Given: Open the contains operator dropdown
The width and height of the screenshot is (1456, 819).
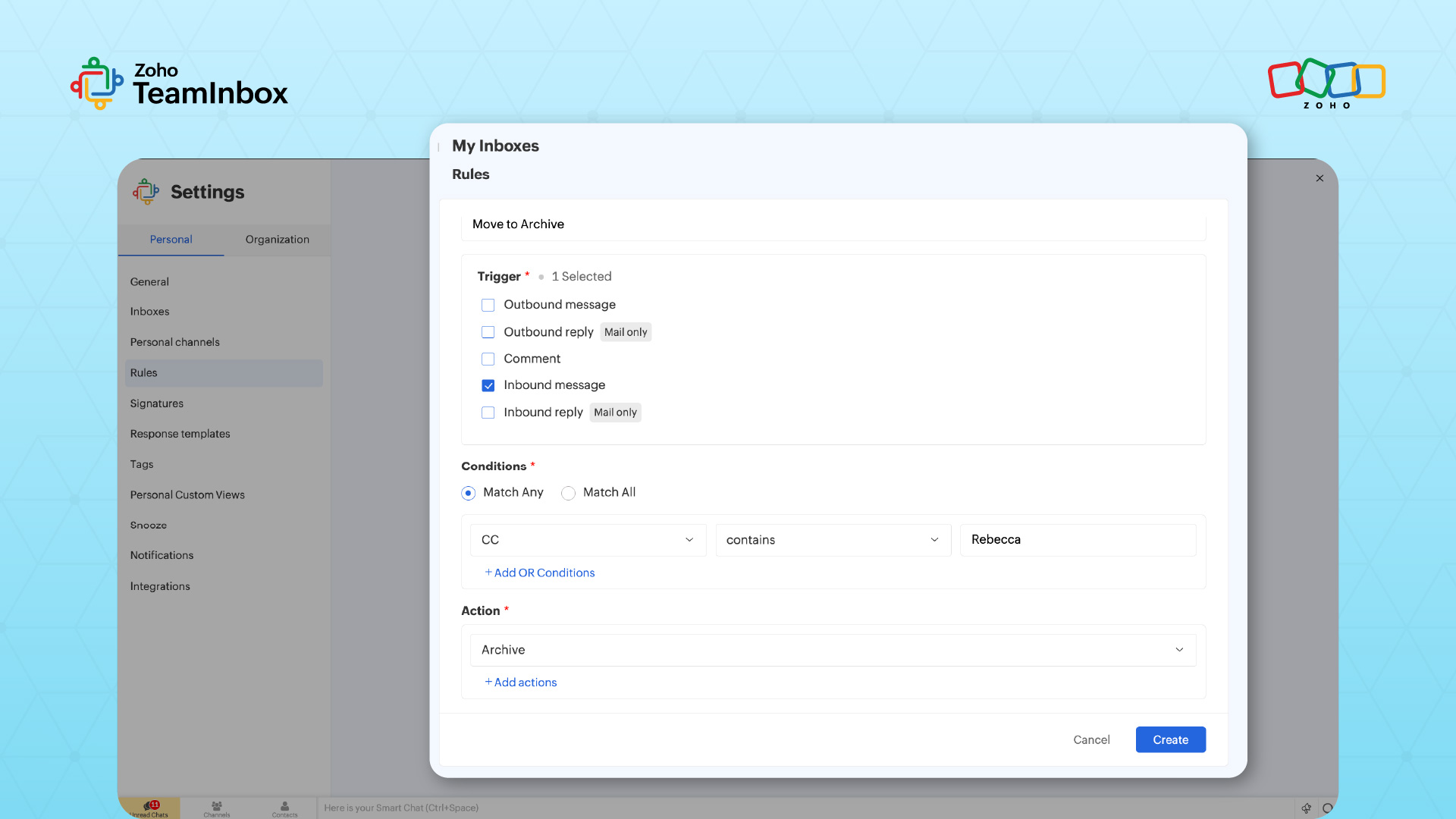Looking at the screenshot, I should pyautogui.click(x=833, y=540).
